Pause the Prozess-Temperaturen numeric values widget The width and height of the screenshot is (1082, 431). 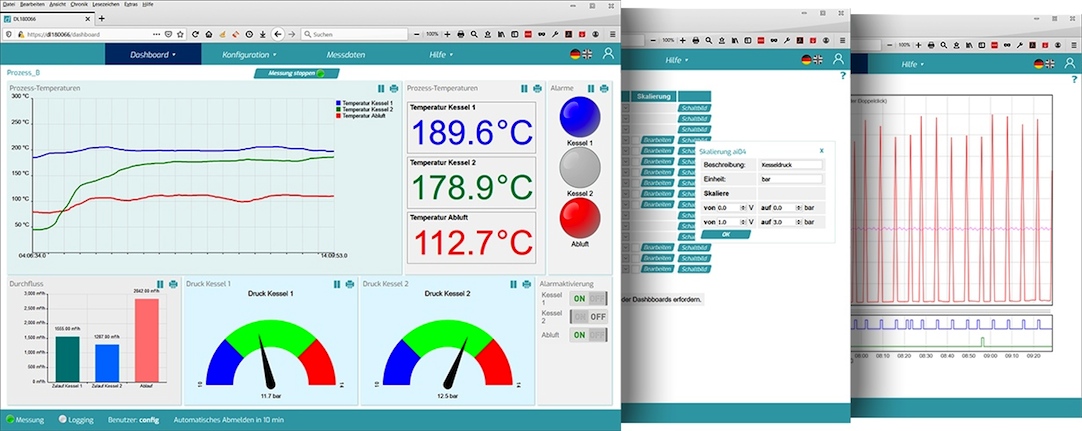pyautogui.click(x=524, y=88)
